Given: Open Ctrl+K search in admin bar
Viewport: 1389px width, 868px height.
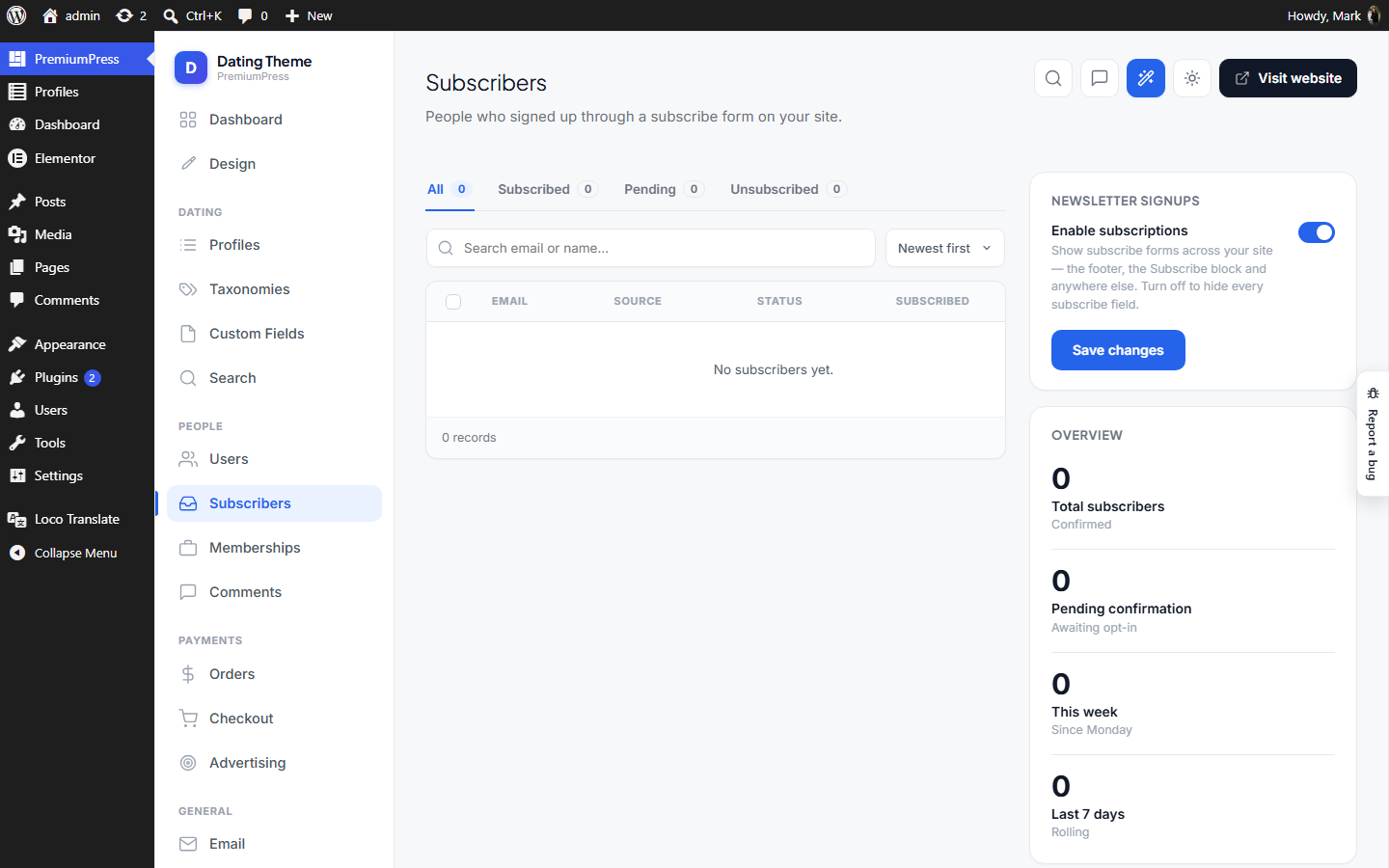Looking at the screenshot, I should click(193, 15).
